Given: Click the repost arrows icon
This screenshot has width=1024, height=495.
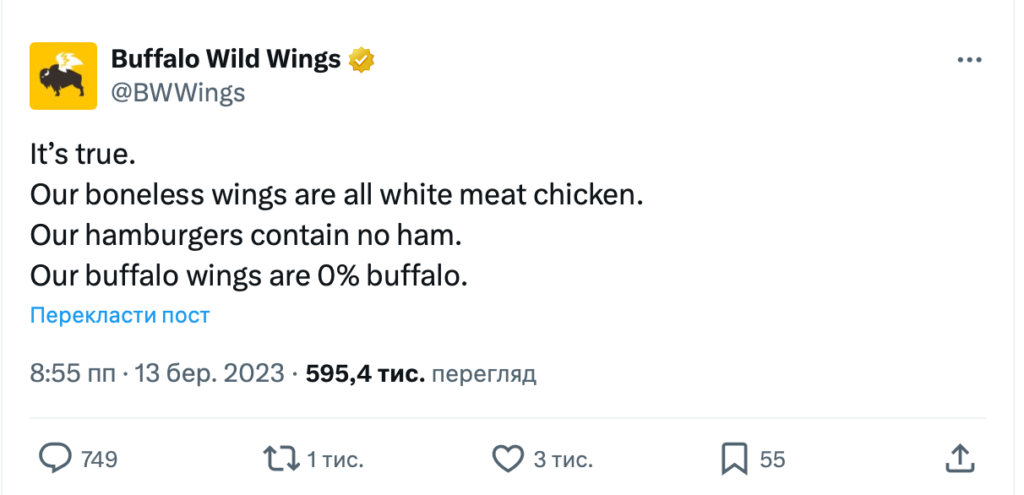Looking at the screenshot, I should click(x=280, y=459).
